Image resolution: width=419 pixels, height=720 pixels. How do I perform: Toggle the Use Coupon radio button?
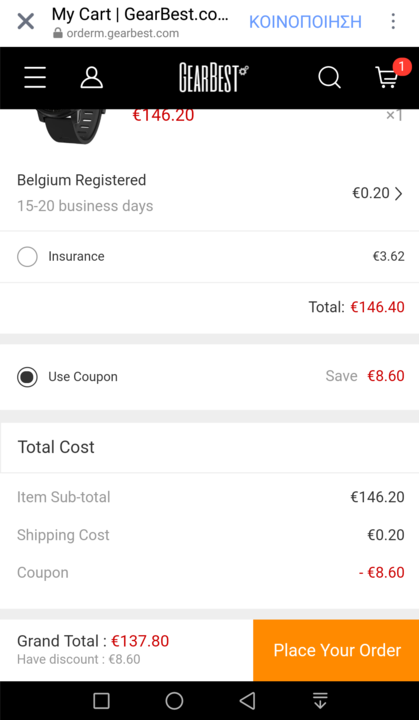tap(27, 377)
